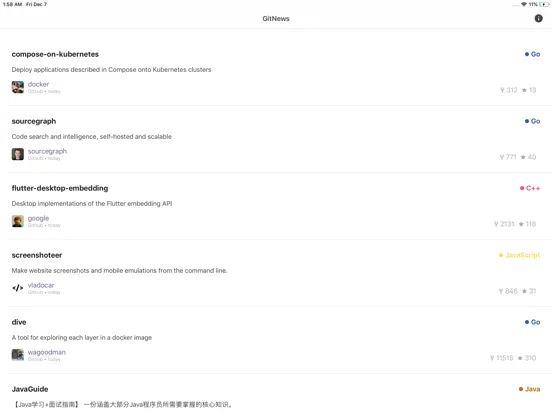Viewport: 552px width, 414px height.
Task: Open the JavaGuide repository title
Action: 30,389
